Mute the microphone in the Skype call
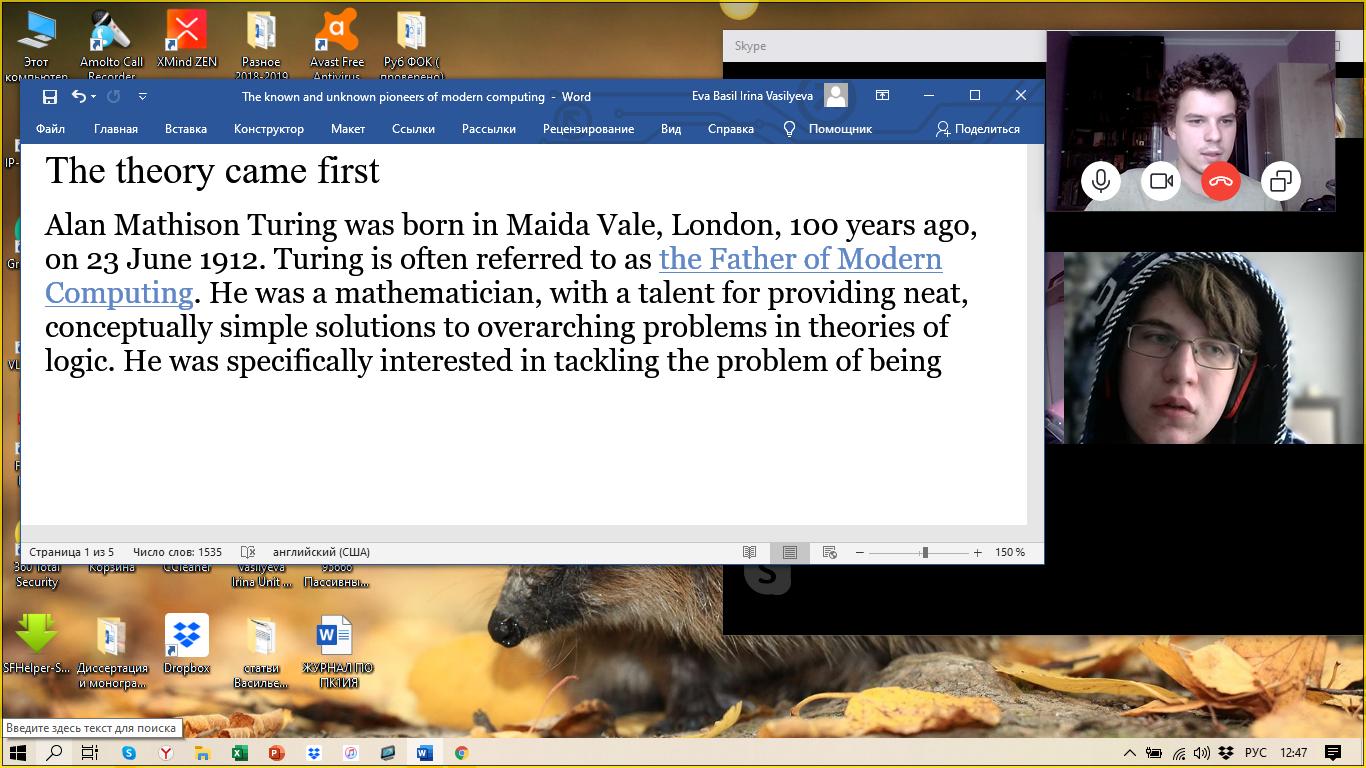 coord(1100,181)
